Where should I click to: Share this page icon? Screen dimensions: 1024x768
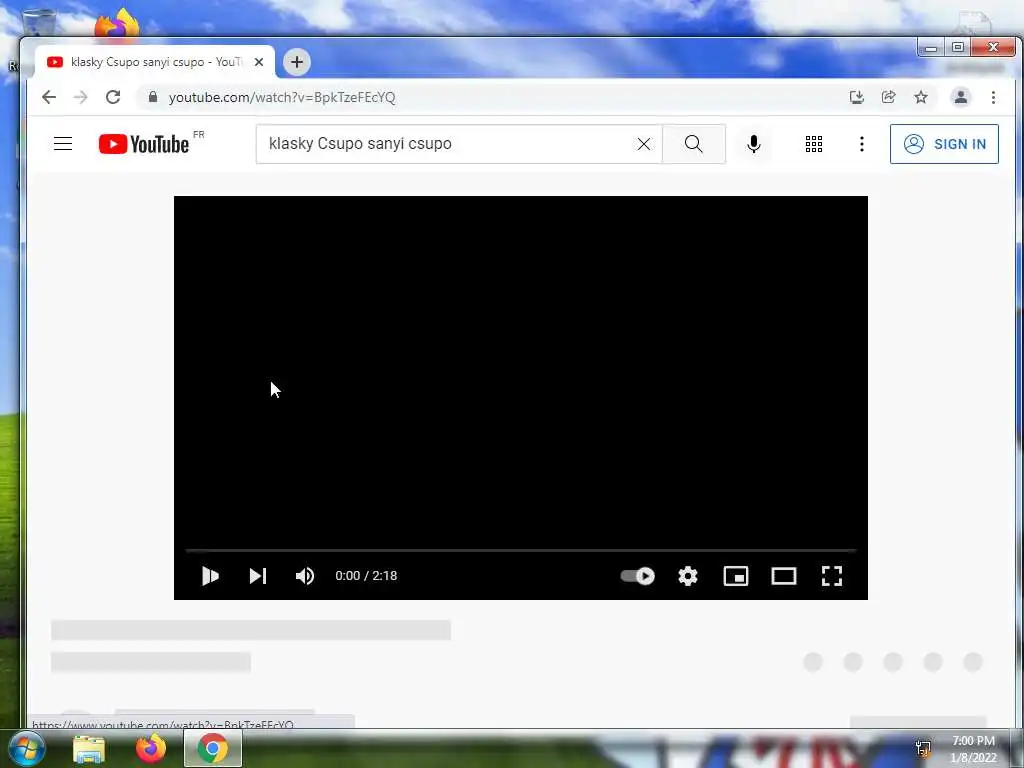click(x=889, y=97)
